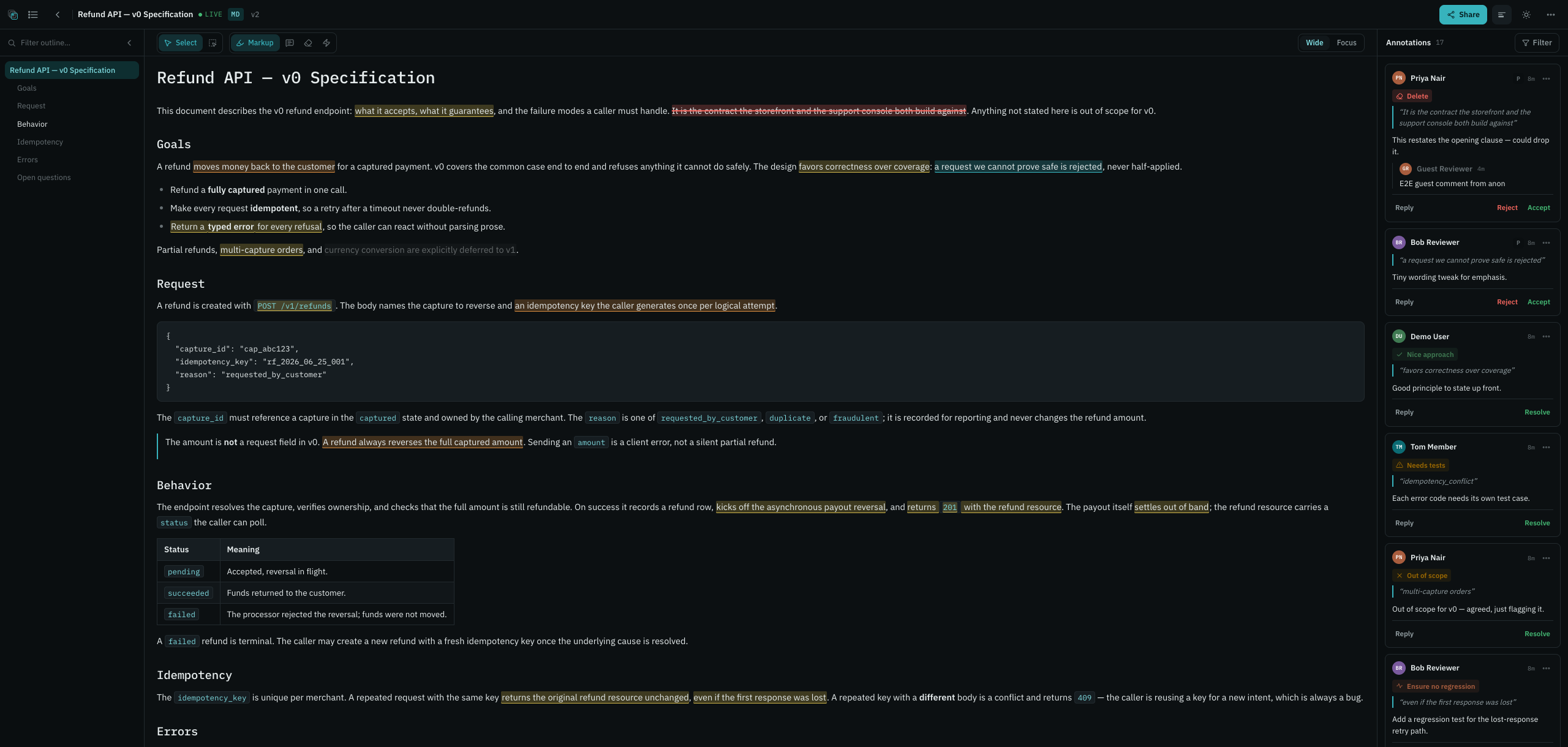Open options on Tom Member's annotation

coord(1546,448)
